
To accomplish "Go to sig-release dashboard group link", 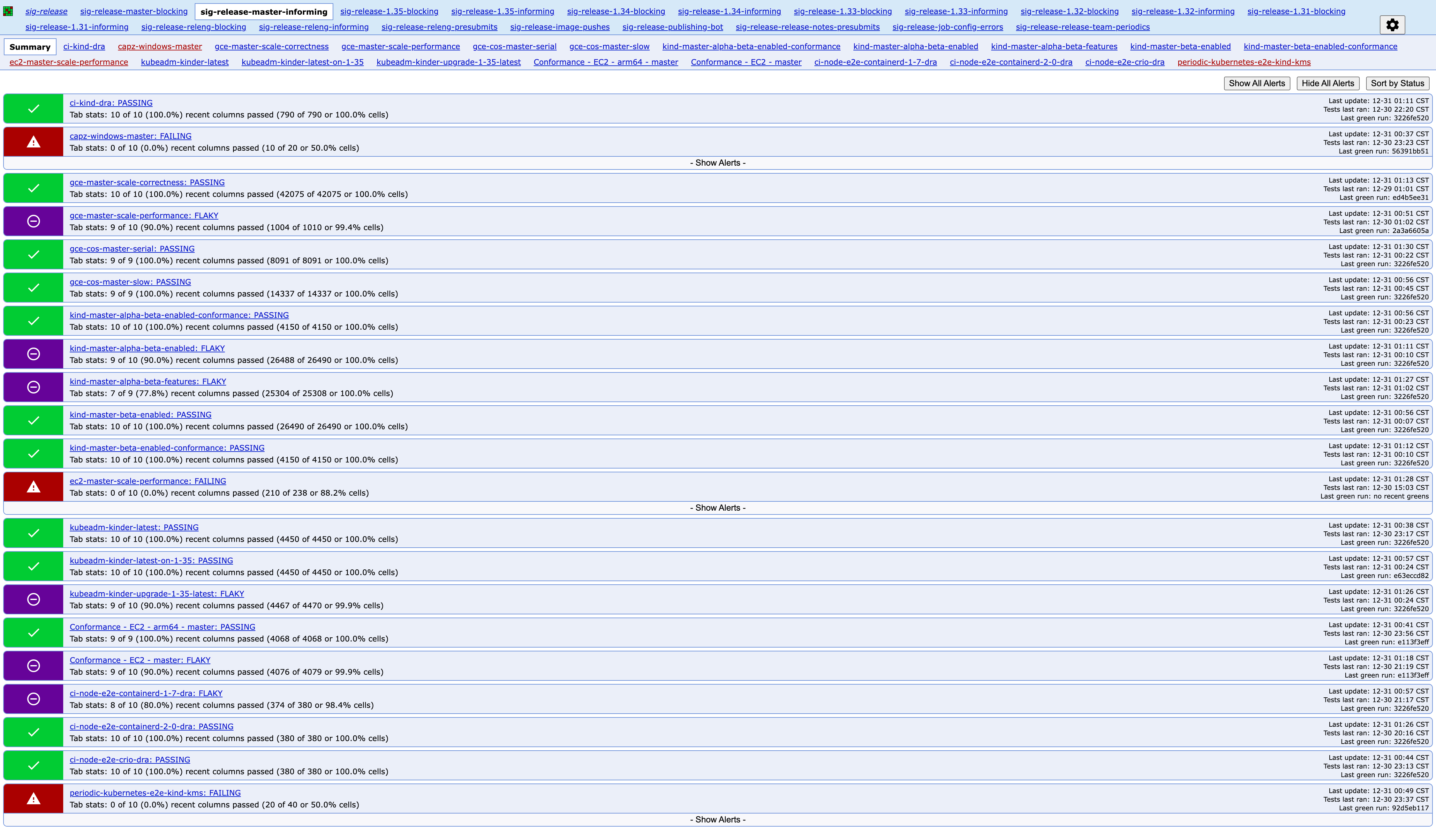I will (x=46, y=11).
